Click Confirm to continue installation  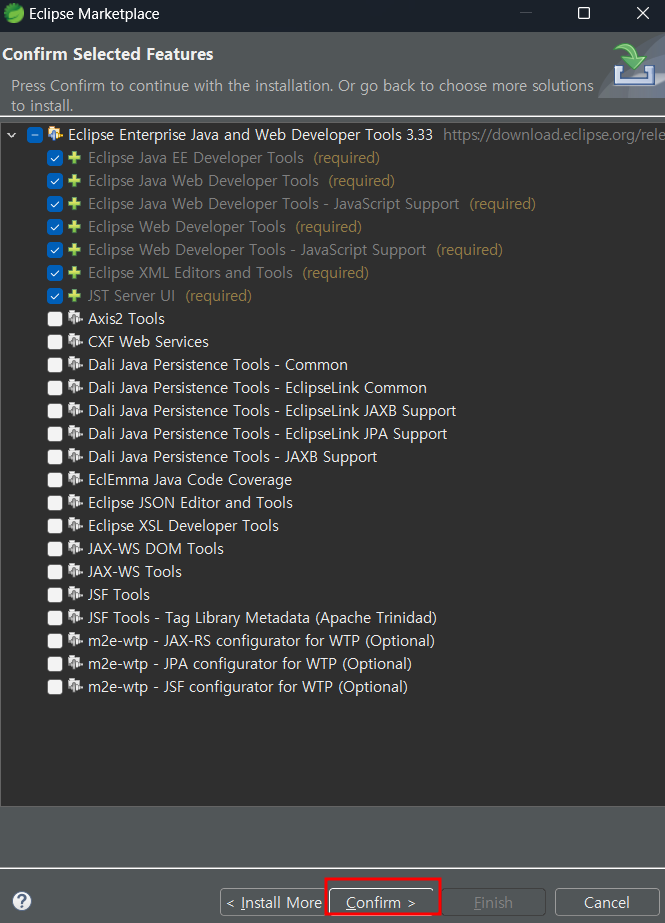(x=381, y=902)
